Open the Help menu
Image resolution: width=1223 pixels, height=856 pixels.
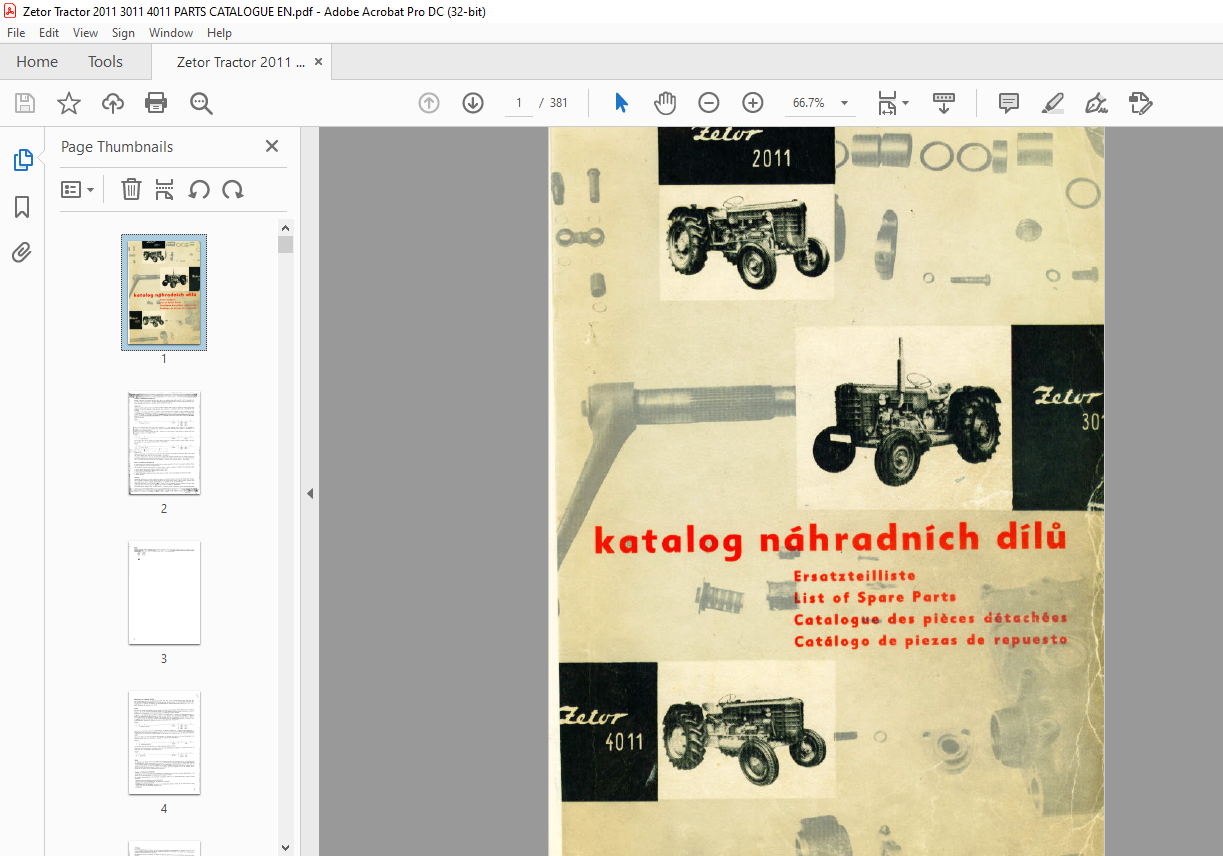(x=219, y=33)
